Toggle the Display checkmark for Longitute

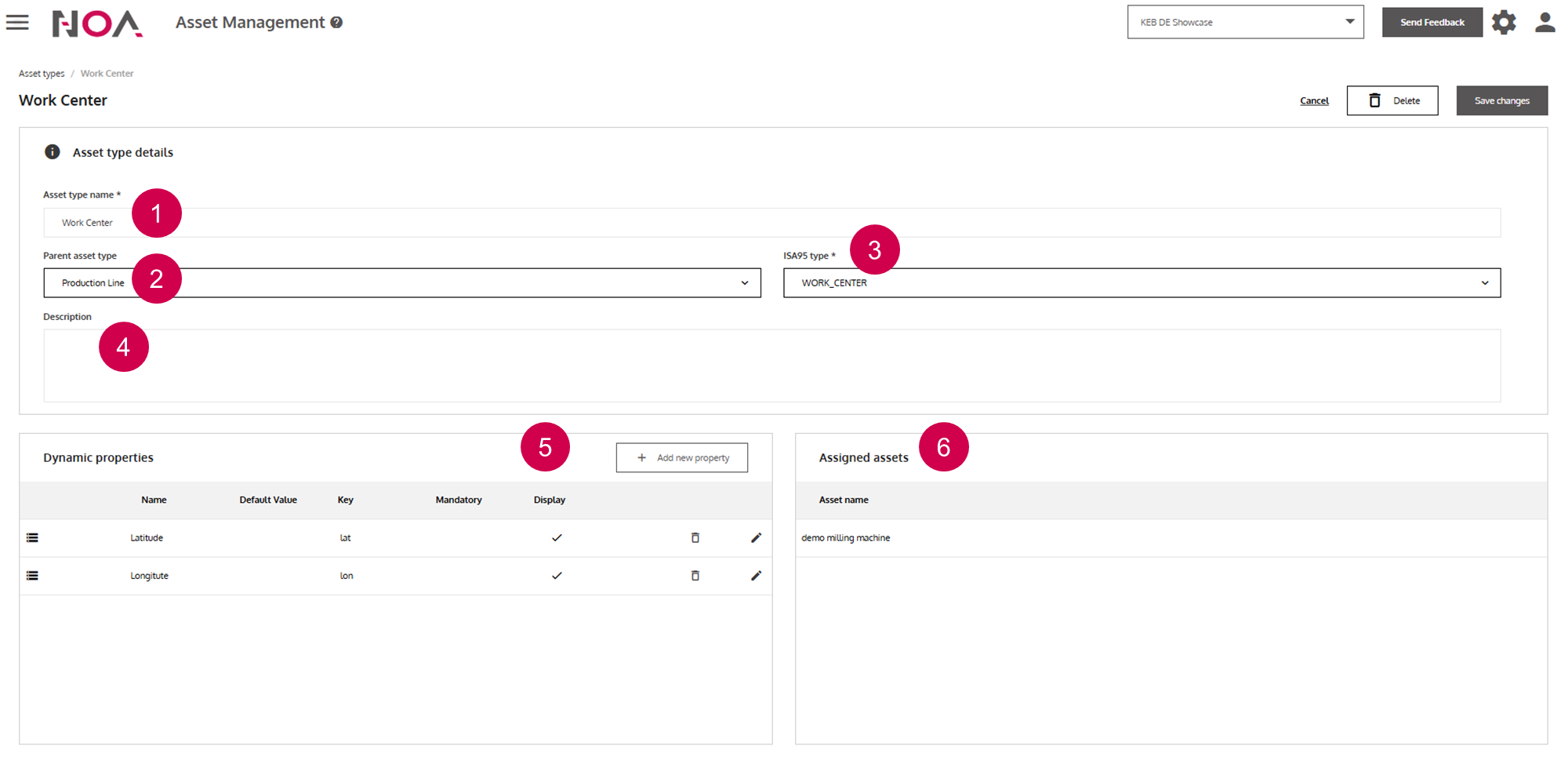pyautogui.click(x=557, y=576)
